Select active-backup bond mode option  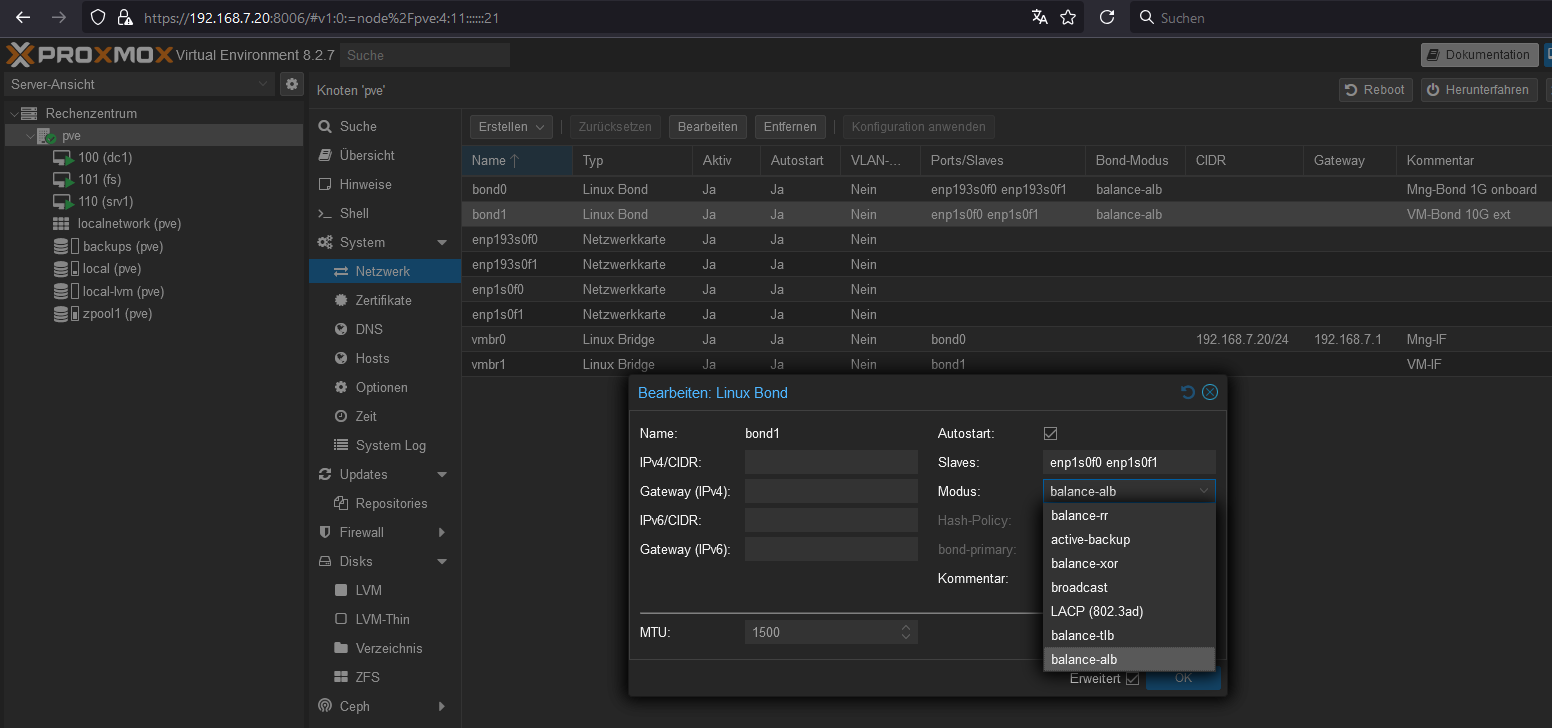click(x=1090, y=539)
